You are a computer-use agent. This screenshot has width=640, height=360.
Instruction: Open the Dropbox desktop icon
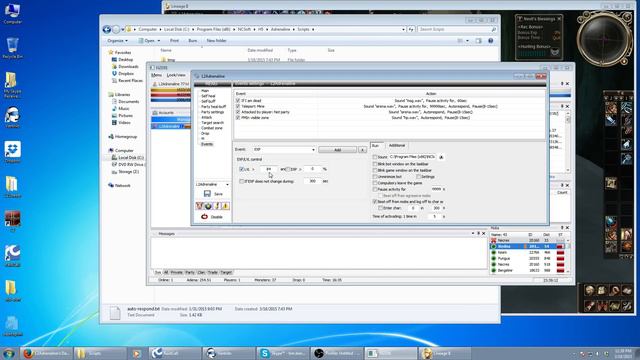12,152
